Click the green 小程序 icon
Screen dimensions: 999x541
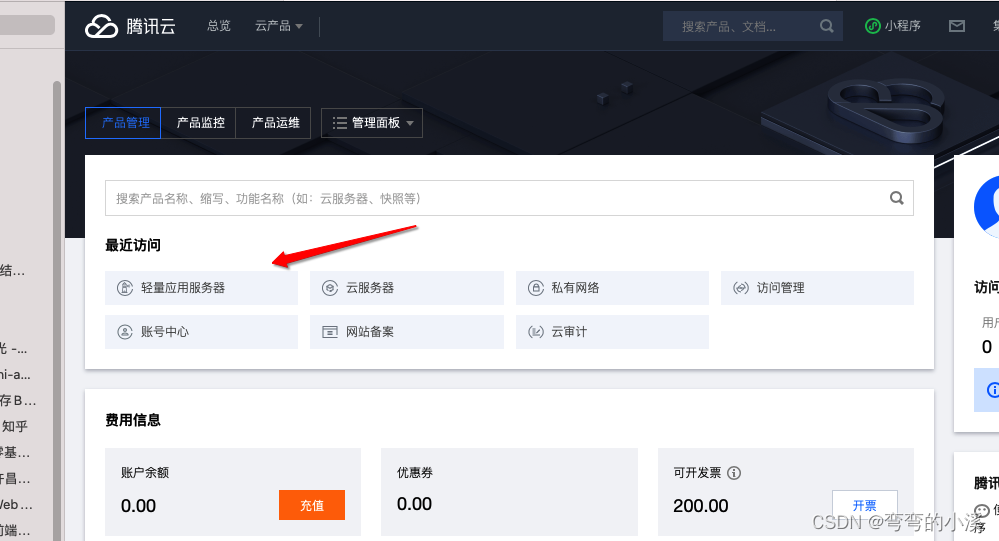coord(872,26)
